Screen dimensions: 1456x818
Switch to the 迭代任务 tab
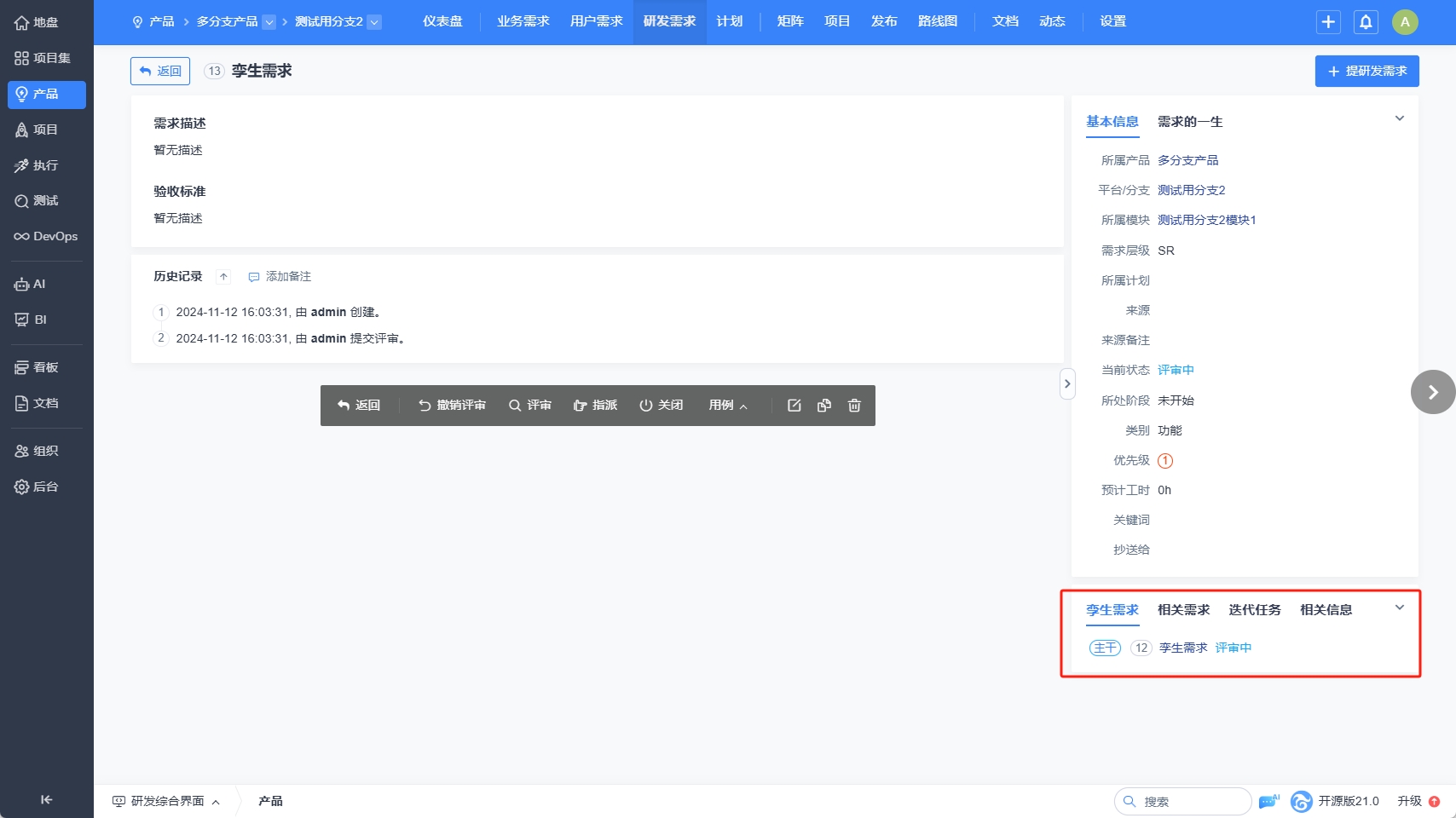(x=1254, y=610)
